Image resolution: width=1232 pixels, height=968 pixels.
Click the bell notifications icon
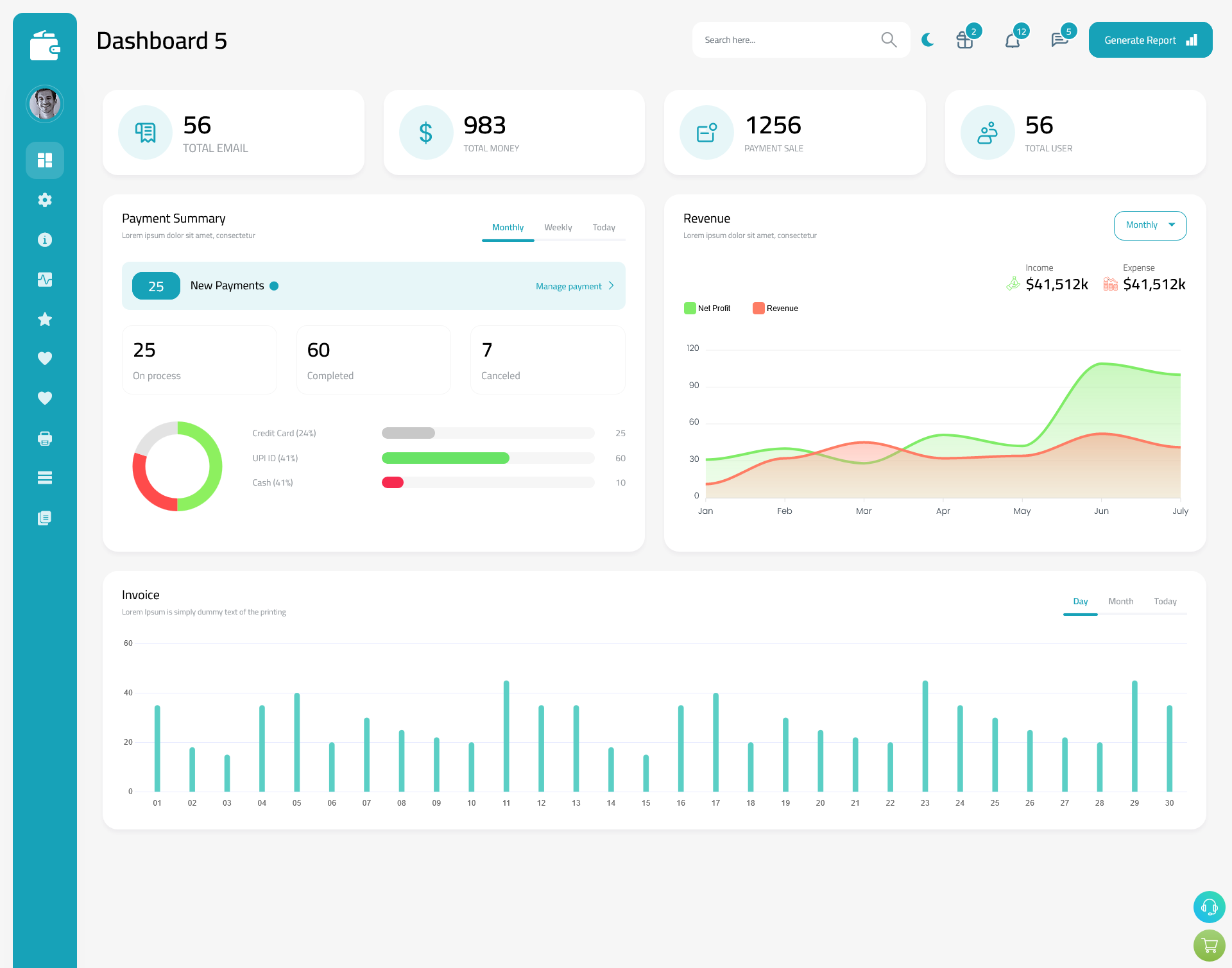tap(1014, 40)
